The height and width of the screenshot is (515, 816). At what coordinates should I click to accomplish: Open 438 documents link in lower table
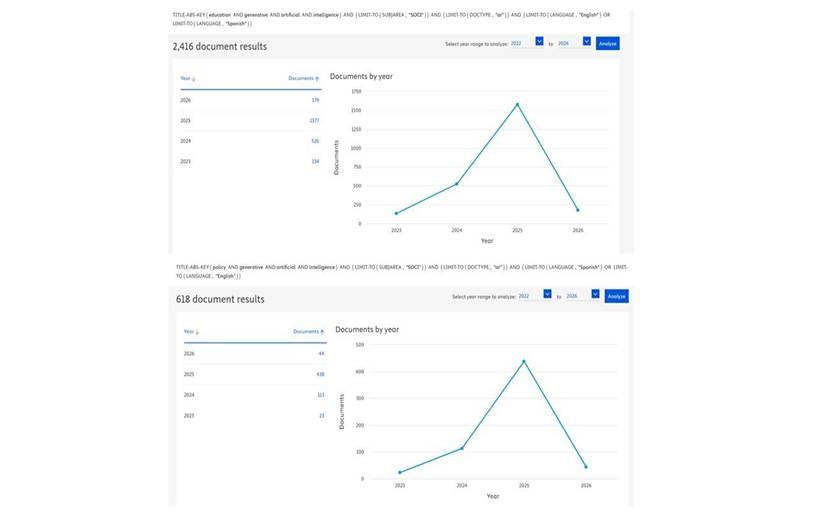pyautogui.click(x=320, y=375)
